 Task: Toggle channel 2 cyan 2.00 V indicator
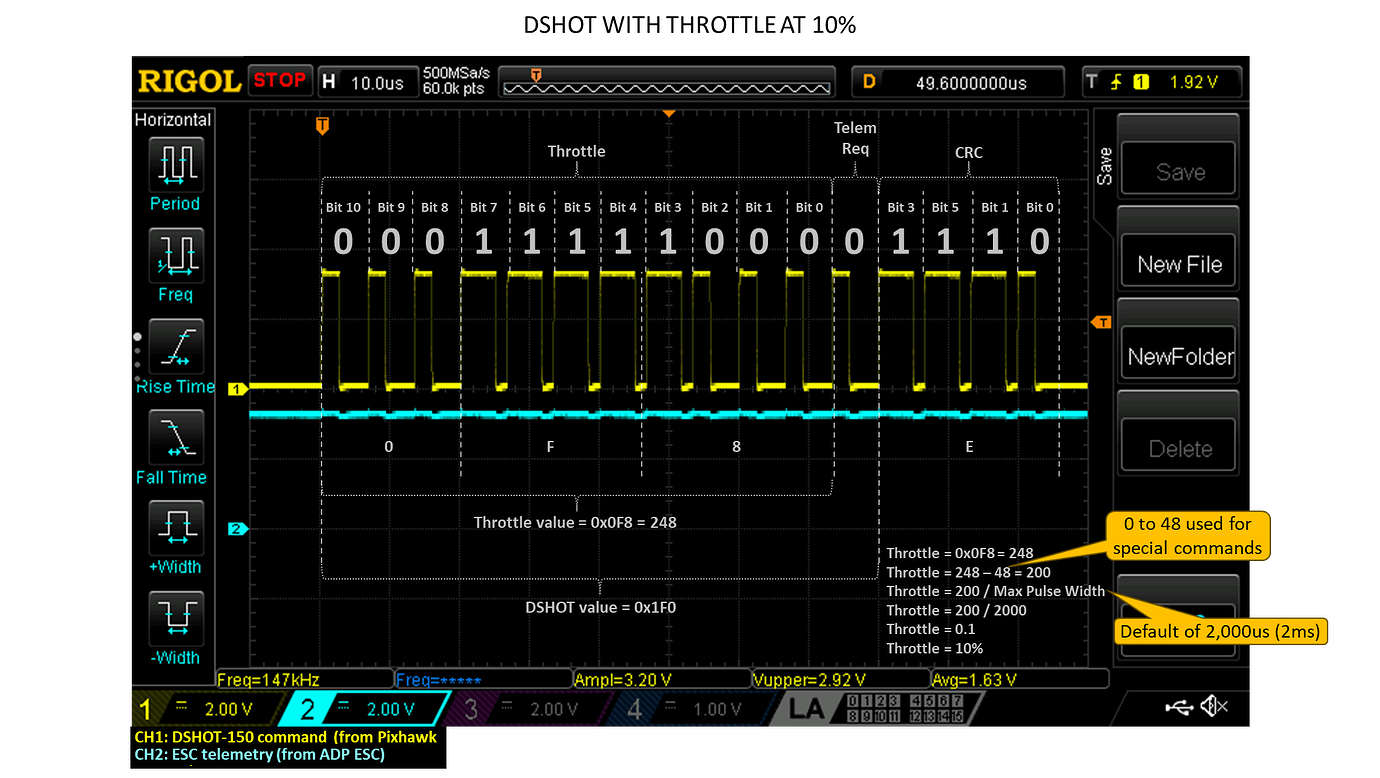click(x=365, y=709)
